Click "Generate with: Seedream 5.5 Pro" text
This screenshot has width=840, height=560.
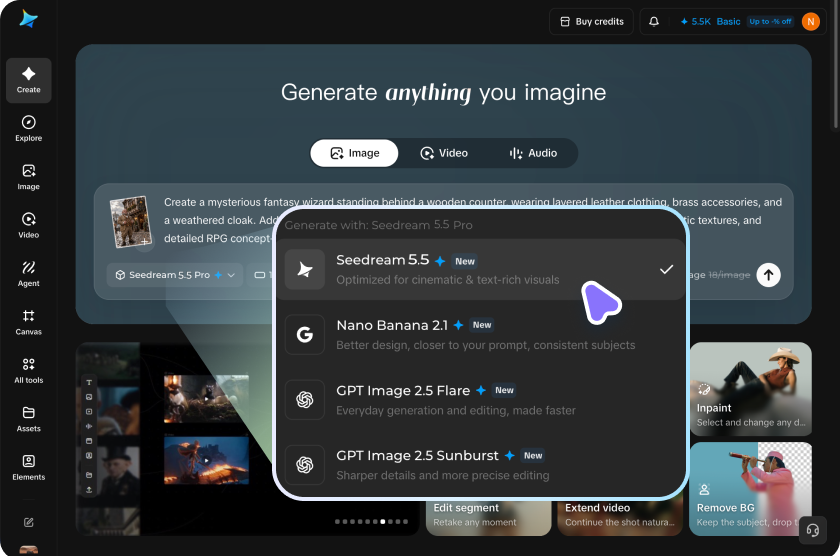pyautogui.click(x=378, y=225)
